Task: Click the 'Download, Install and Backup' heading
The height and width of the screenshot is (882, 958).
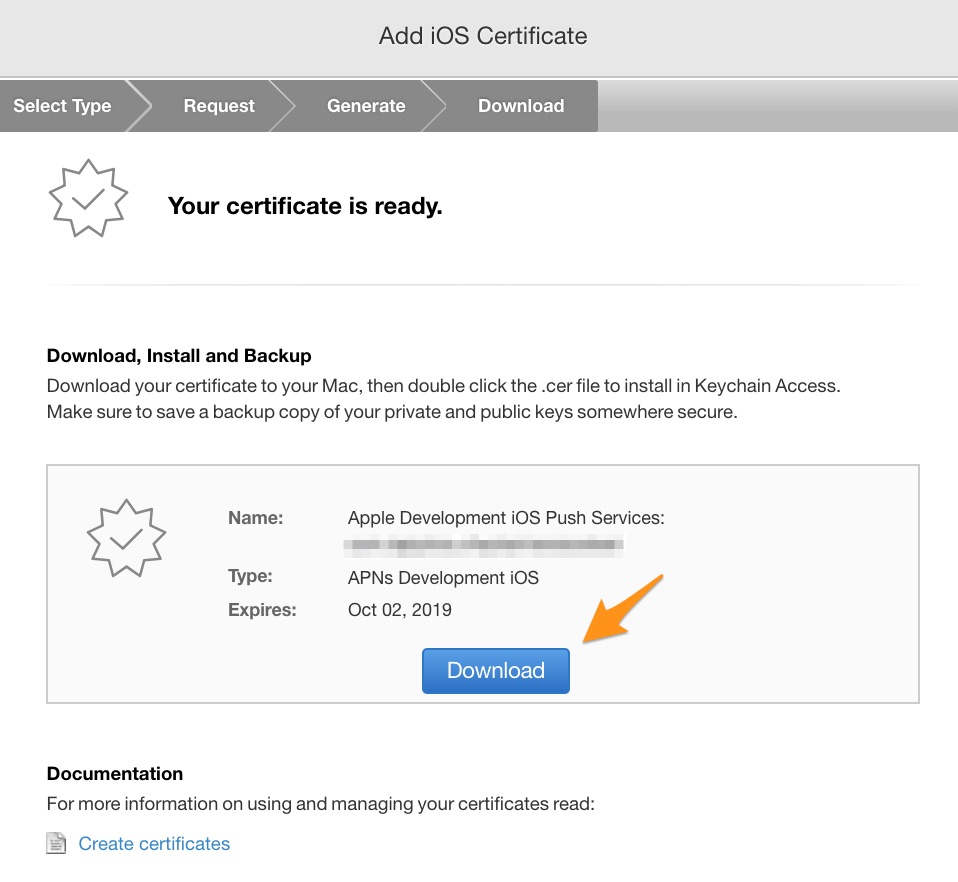Action: (x=179, y=355)
